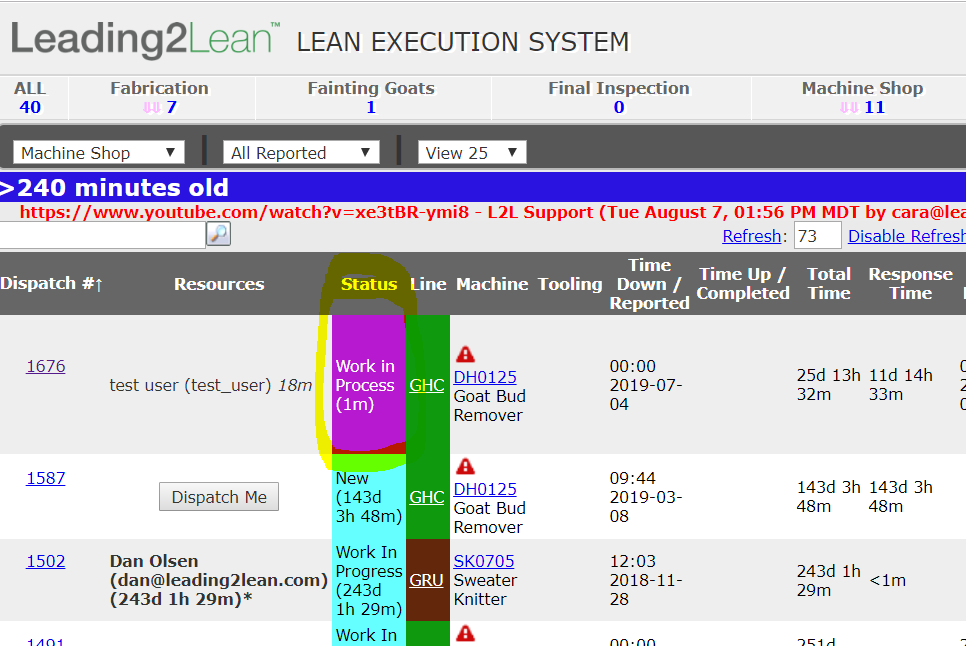This screenshot has height=646, width=966.
Task: Click the red YouTube L2L Support message
Action: tap(493, 212)
